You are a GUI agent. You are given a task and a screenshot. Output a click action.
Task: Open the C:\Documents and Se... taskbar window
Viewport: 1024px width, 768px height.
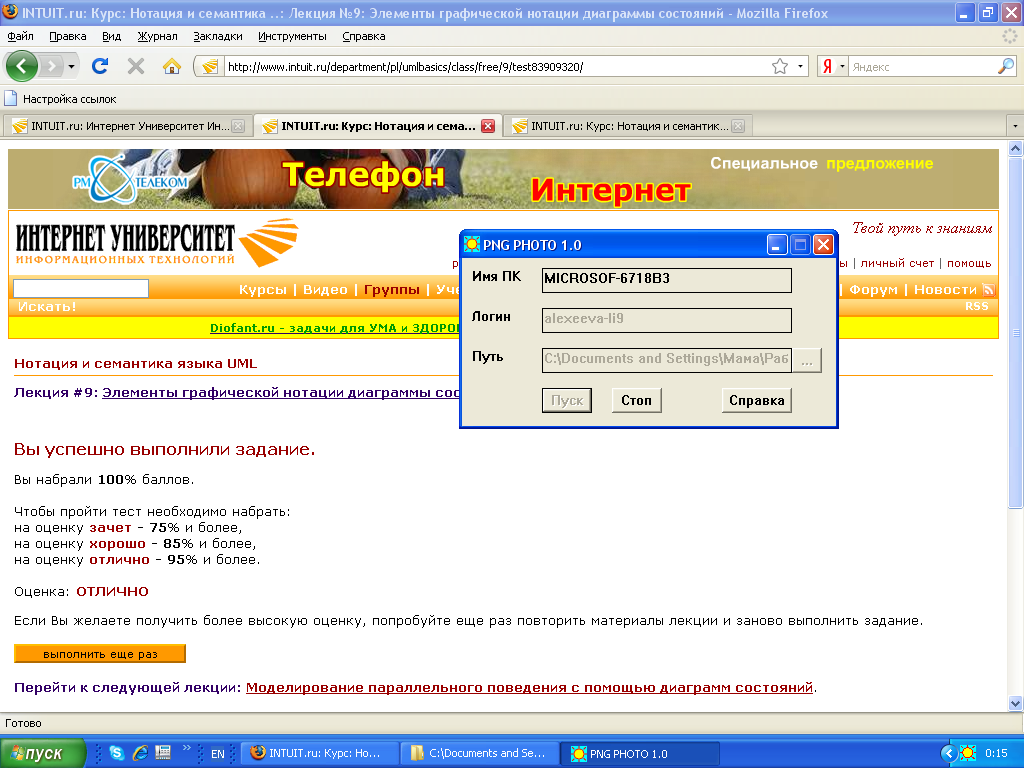[x=479, y=753]
